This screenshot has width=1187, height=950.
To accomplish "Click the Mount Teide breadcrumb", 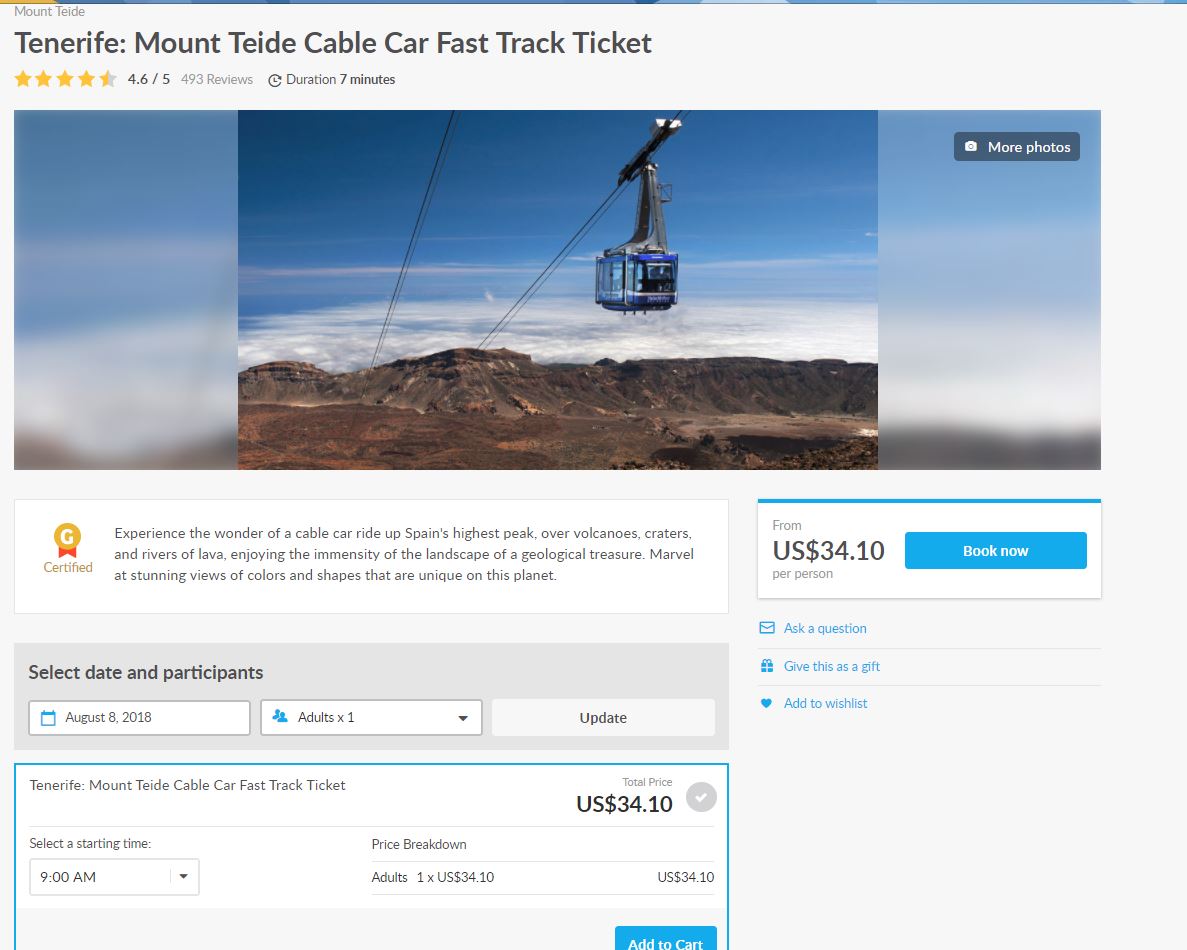I will (x=49, y=11).
